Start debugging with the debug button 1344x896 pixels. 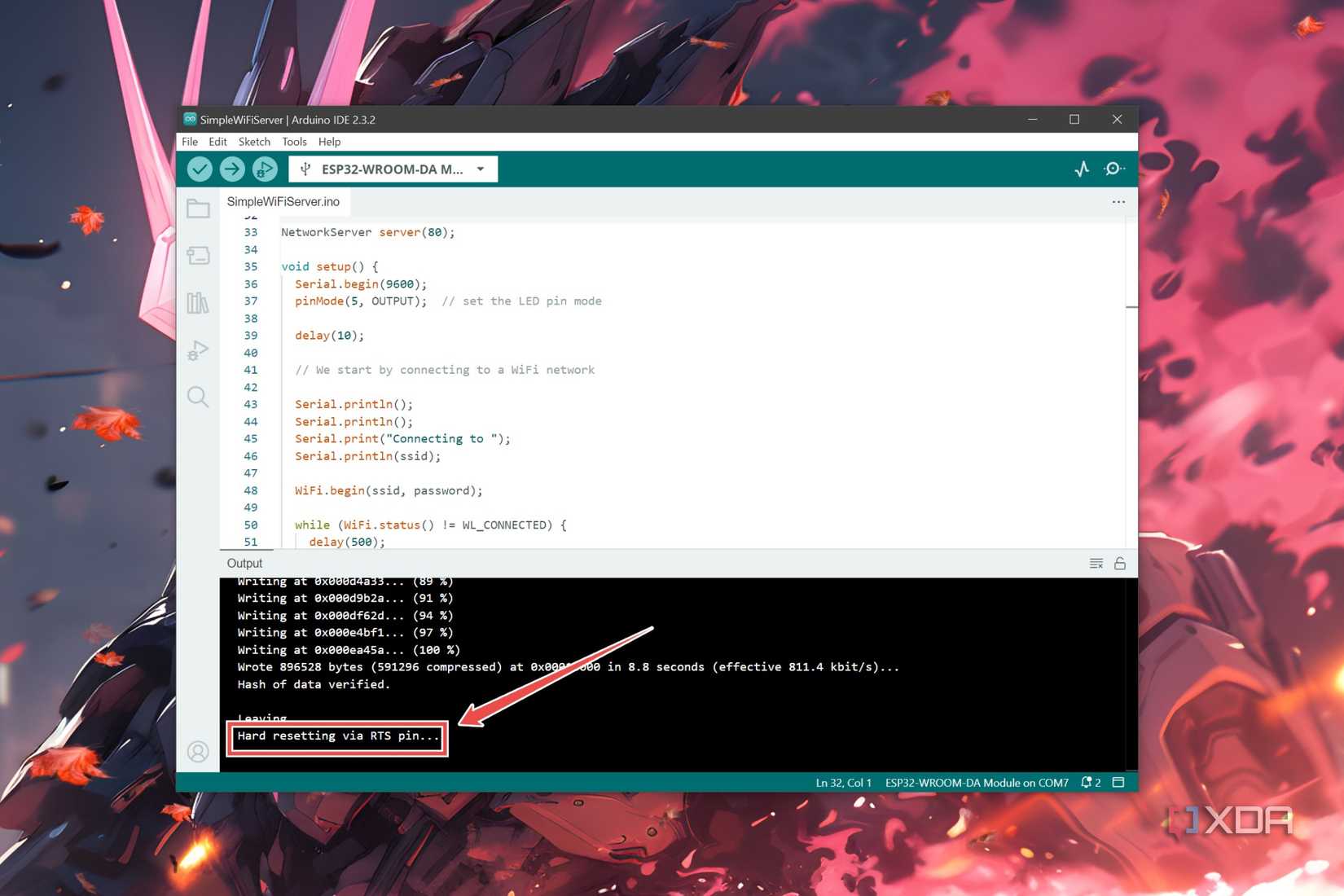[x=265, y=169]
